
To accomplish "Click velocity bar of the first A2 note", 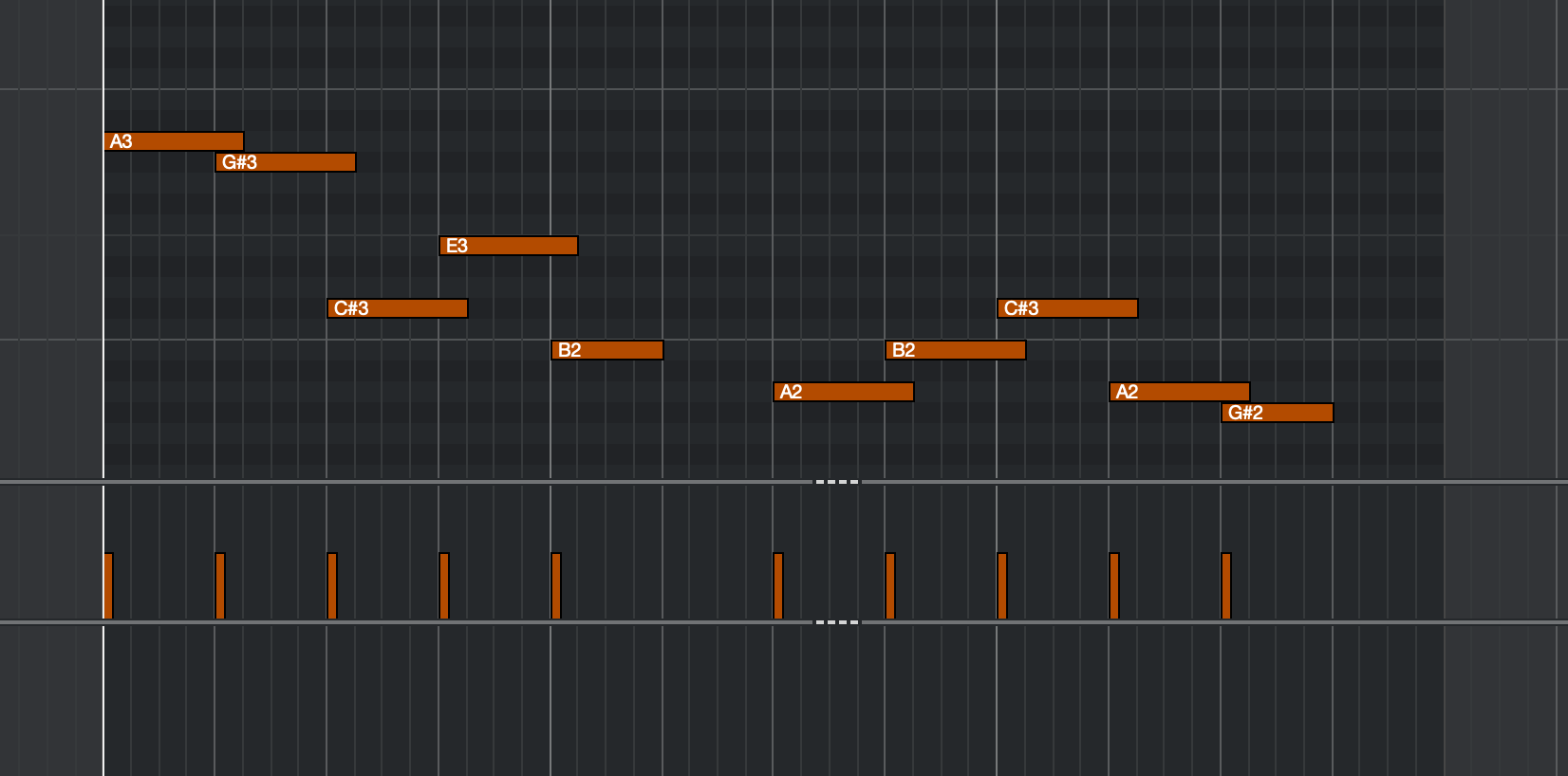I will [778, 586].
